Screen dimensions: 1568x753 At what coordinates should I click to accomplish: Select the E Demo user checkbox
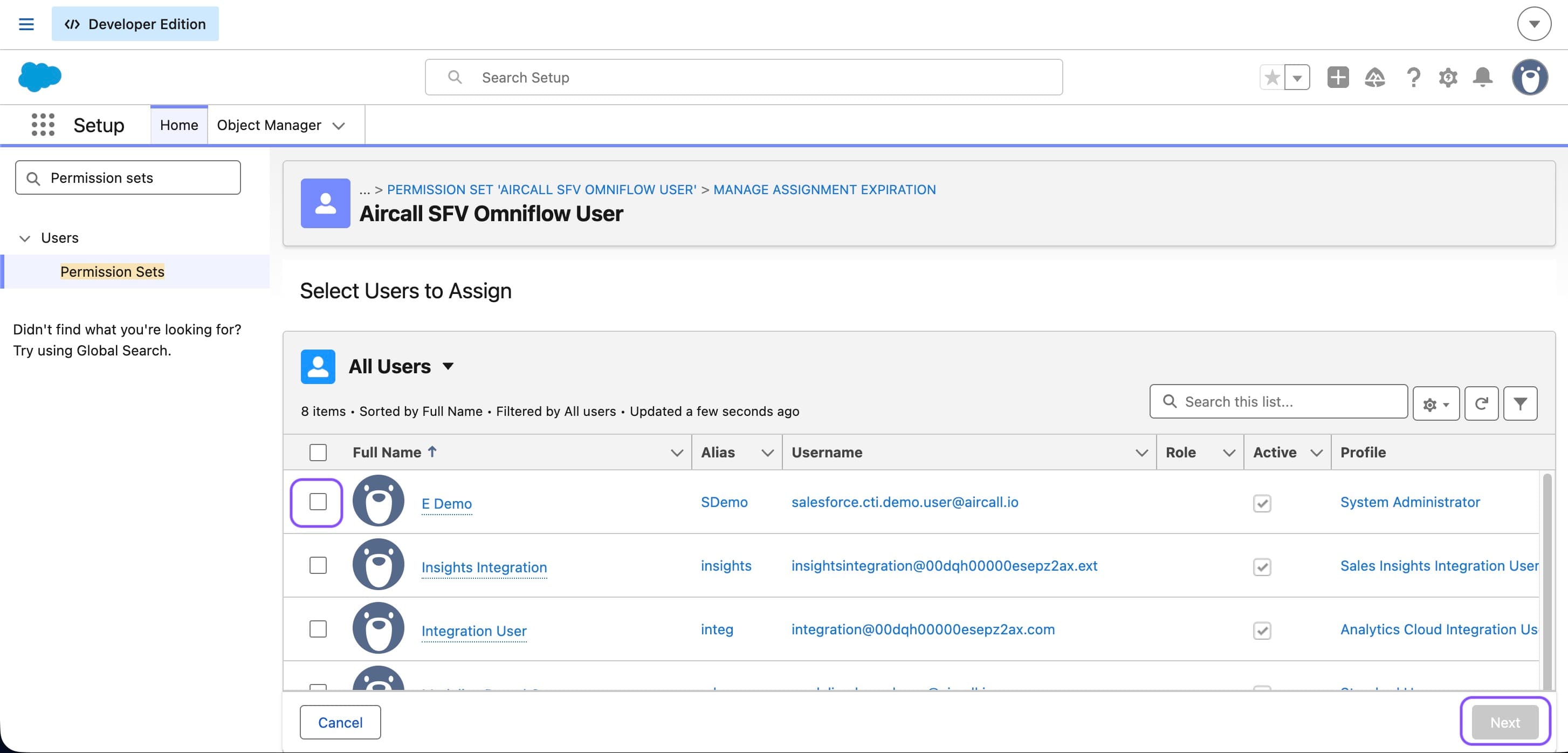[x=318, y=502]
